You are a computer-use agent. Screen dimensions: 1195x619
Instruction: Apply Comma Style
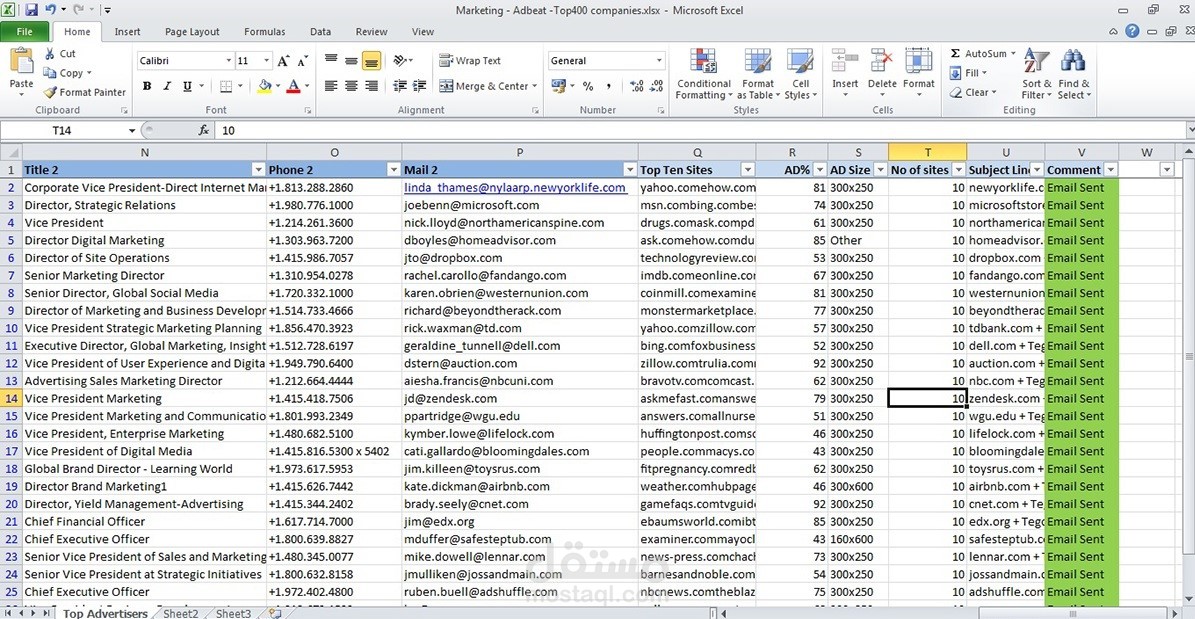point(608,86)
